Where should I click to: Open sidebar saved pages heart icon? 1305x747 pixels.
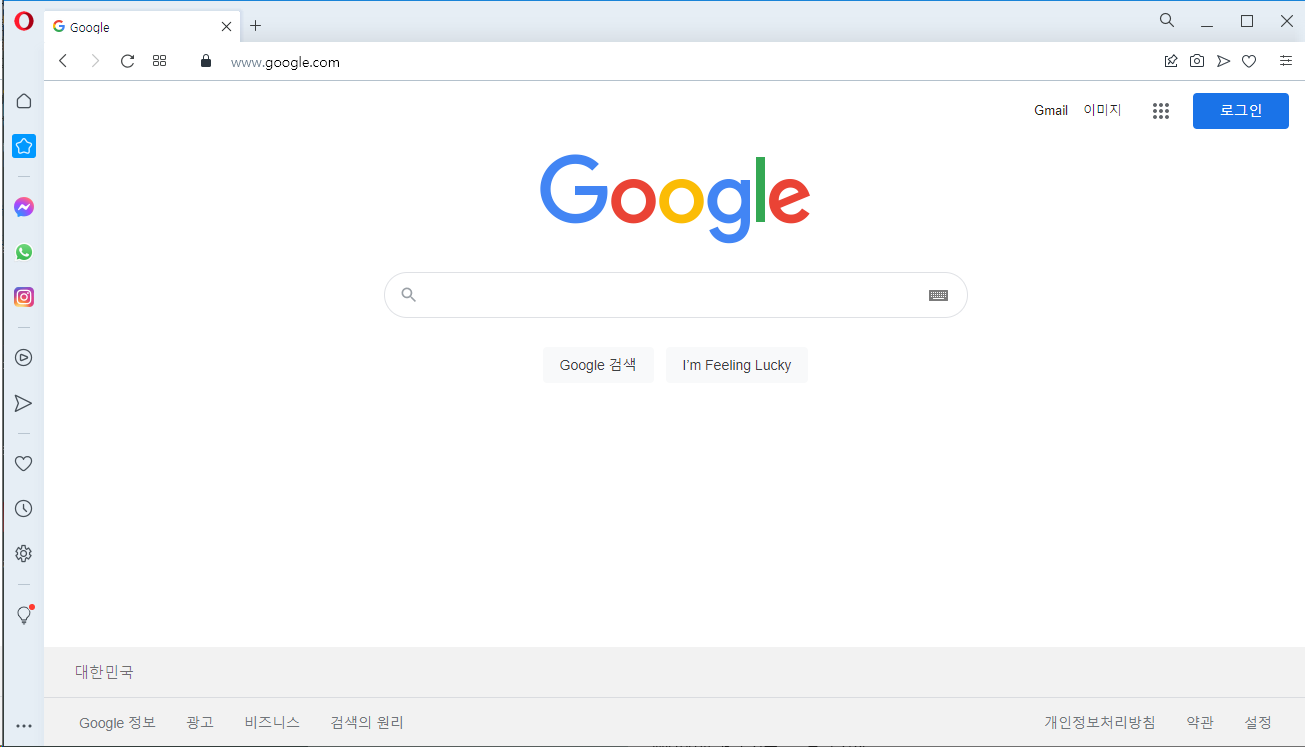point(24,463)
